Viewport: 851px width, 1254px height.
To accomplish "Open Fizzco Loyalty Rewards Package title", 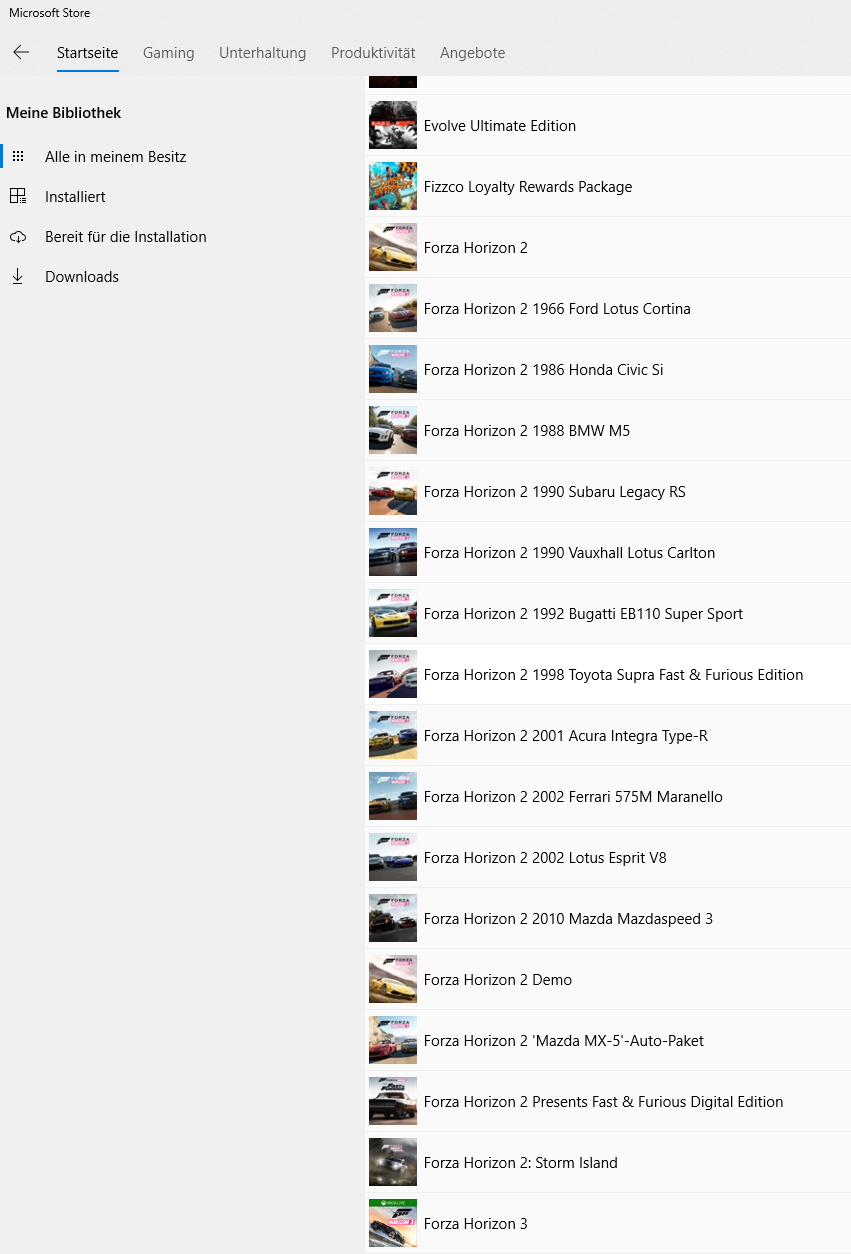I will (x=528, y=187).
